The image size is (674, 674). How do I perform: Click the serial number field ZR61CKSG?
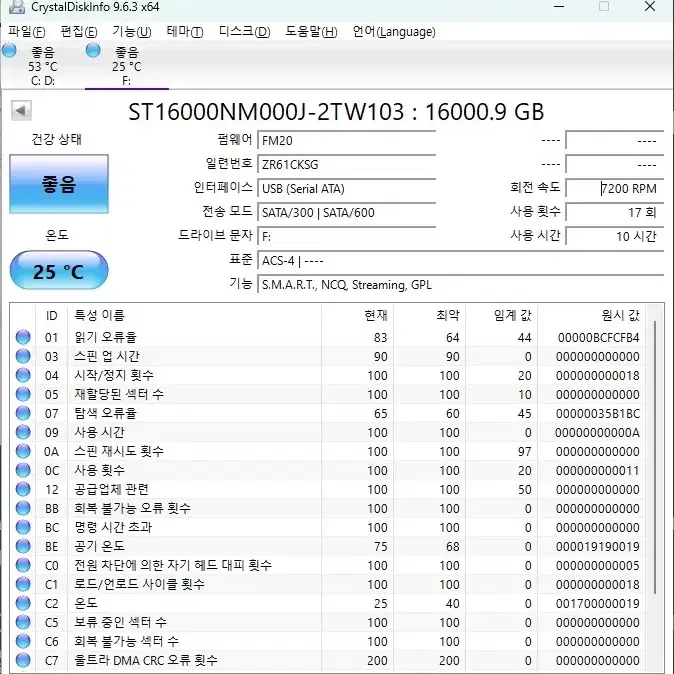[346, 164]
